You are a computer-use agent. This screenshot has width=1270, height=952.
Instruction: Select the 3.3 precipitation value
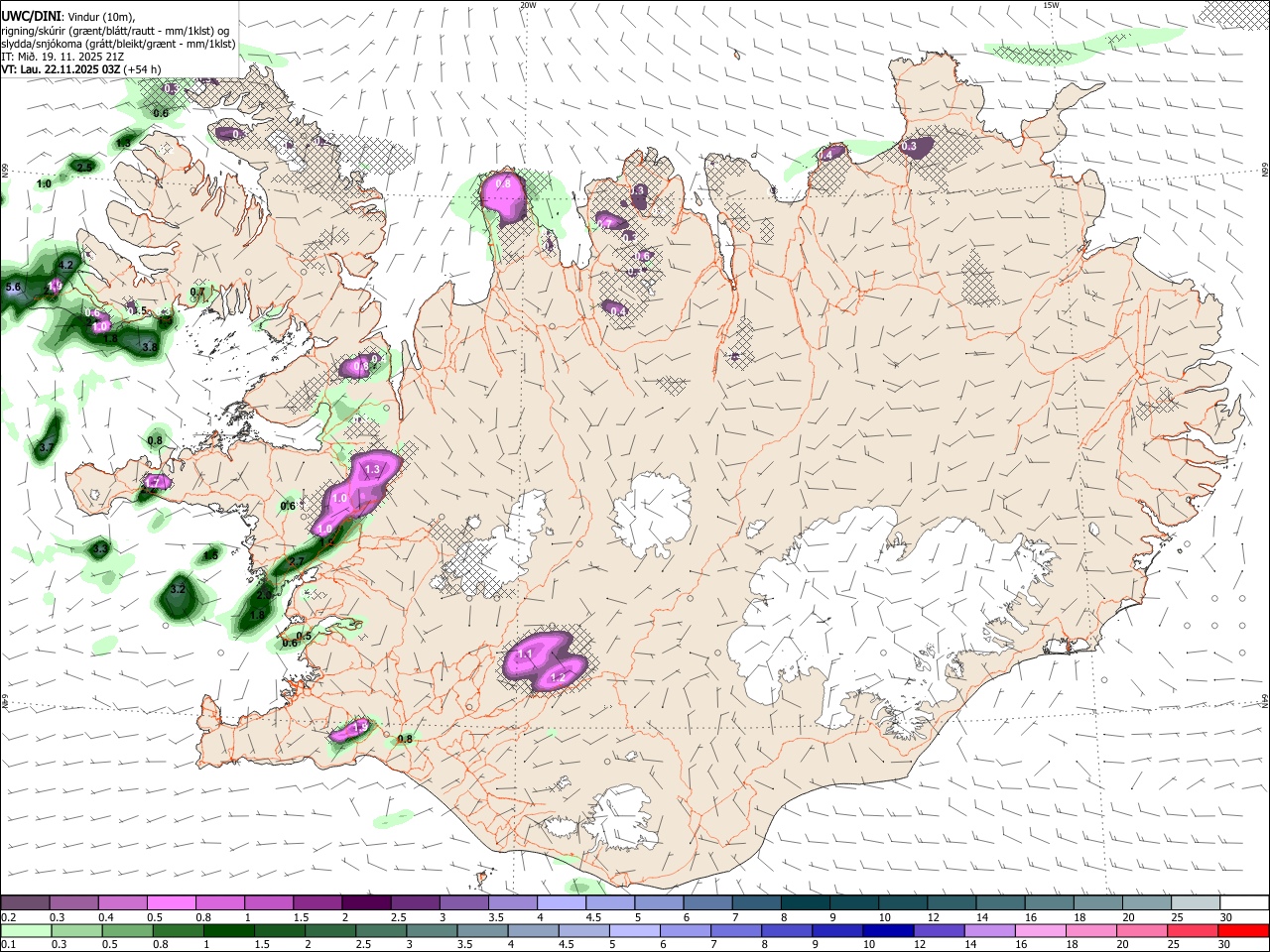click(100, 548)
